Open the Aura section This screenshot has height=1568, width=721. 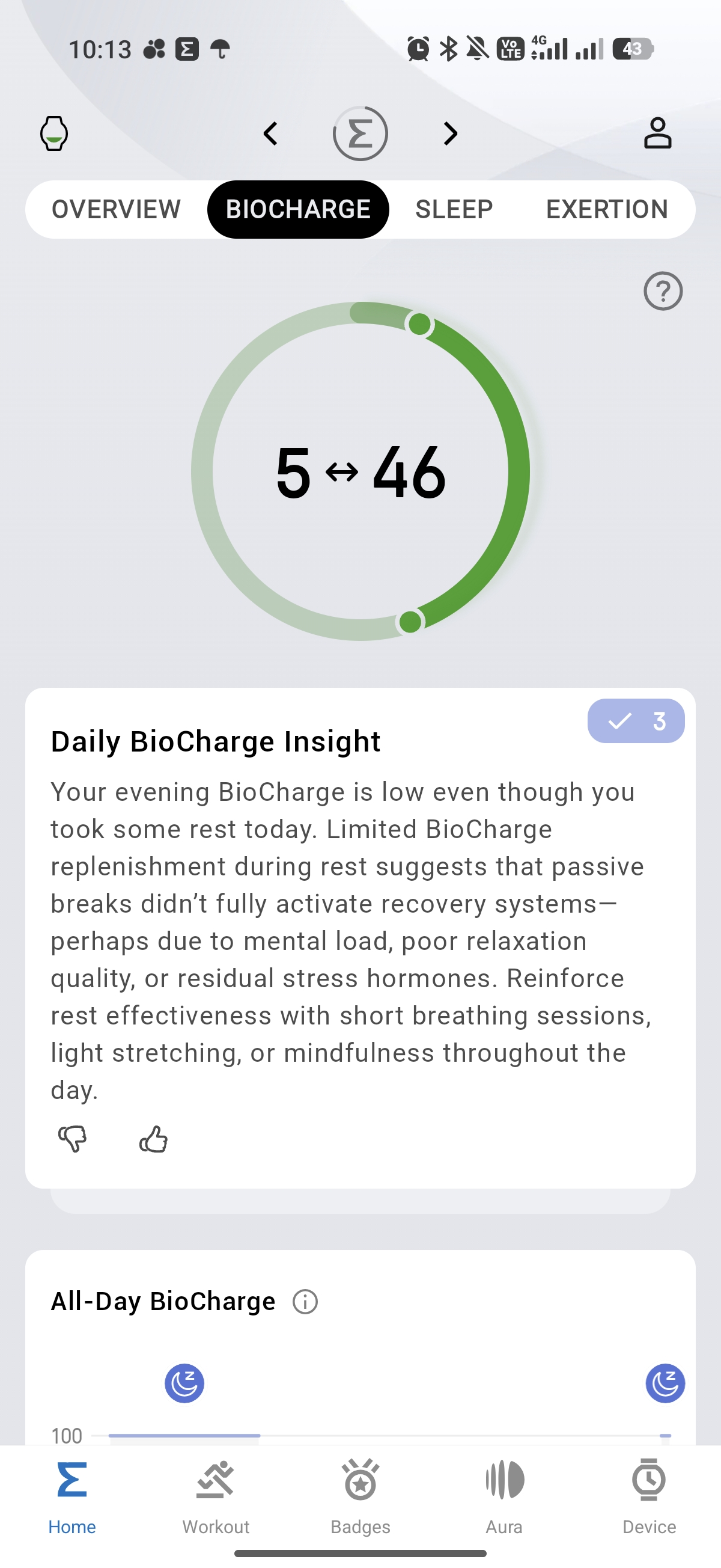click(x=504, y=1497)
